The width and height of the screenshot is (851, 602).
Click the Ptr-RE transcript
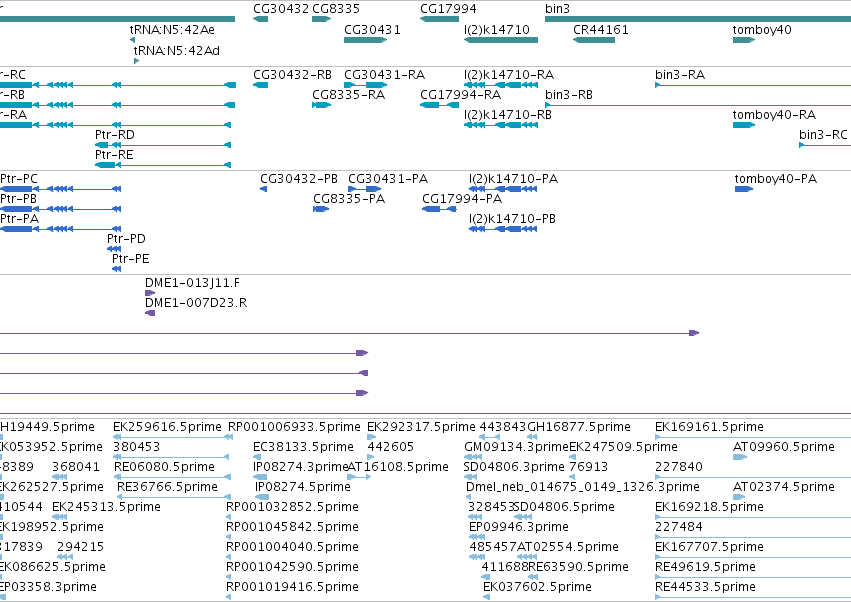click(163, 165)
